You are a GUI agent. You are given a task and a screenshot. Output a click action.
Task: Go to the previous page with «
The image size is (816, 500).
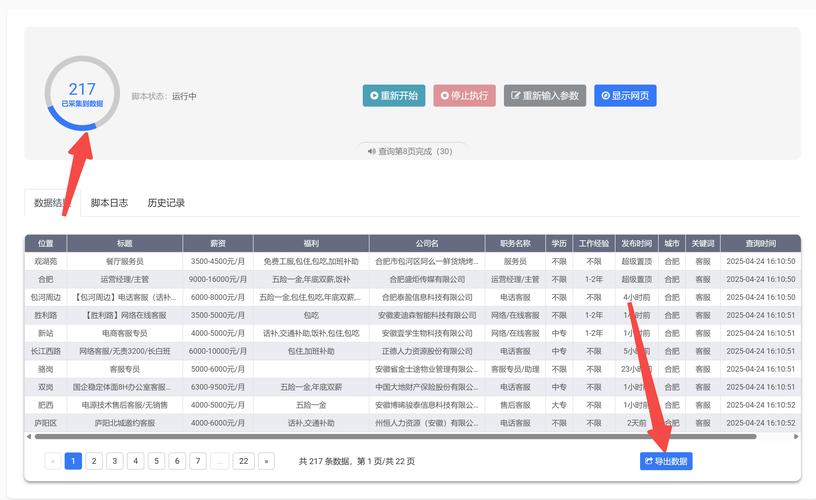coord(52,461)
